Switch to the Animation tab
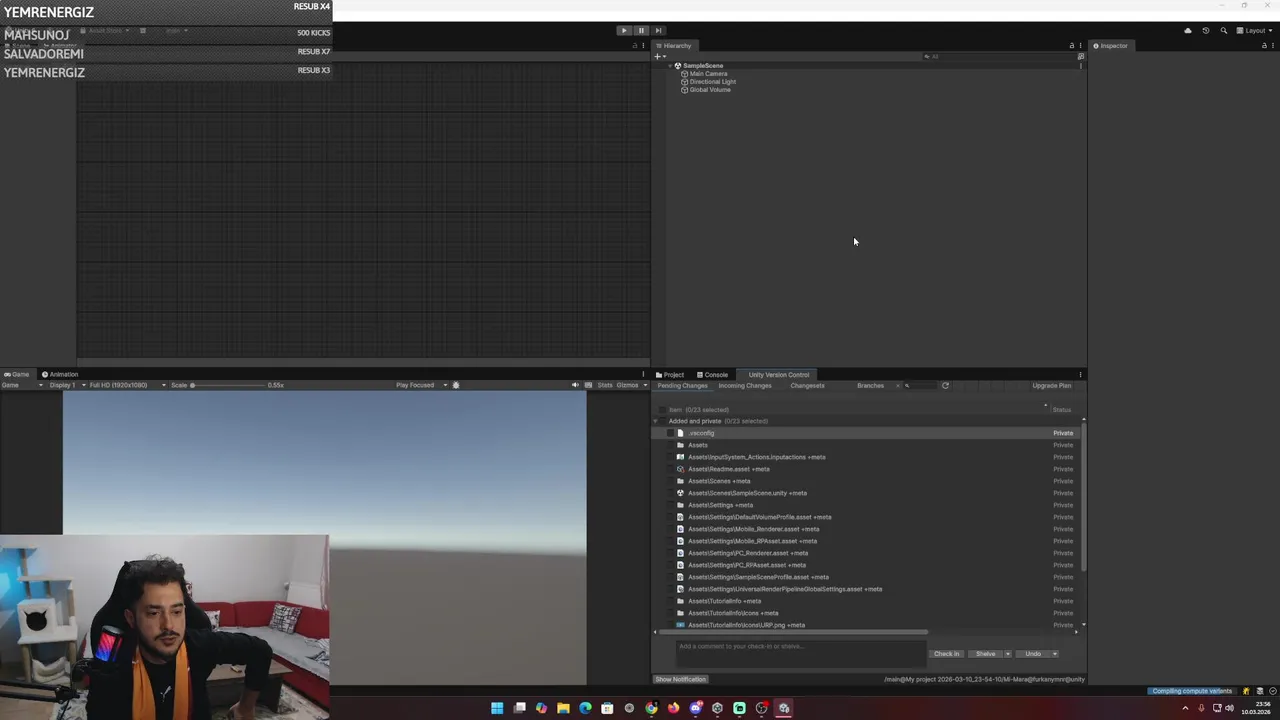The image size is (1280, 720). 60,374
